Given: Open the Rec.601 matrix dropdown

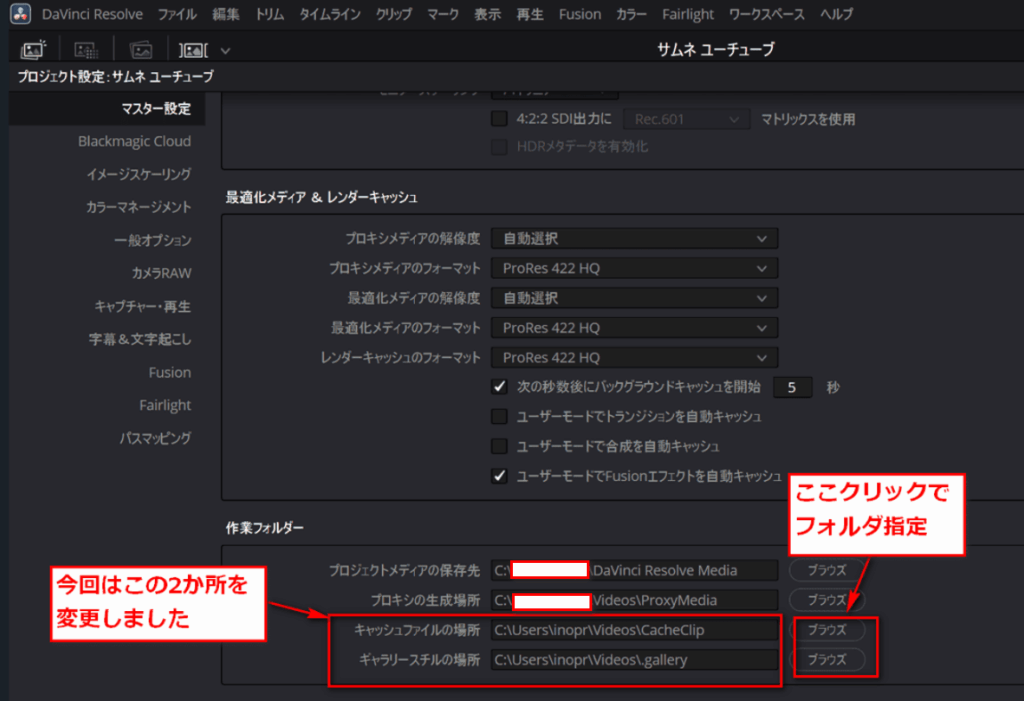Looking at the screenshot, I should (x=686, y=120).
